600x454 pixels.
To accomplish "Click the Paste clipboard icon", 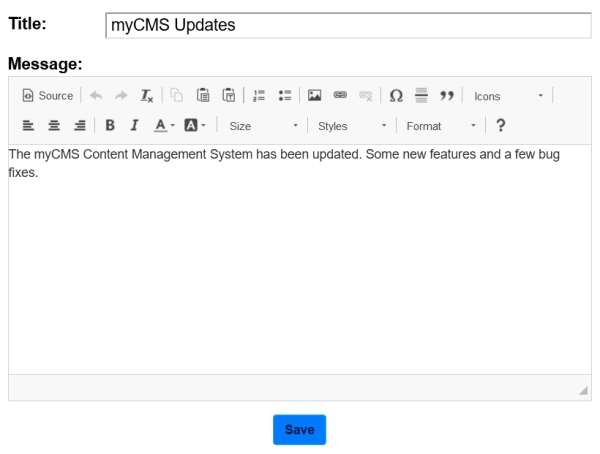I will pyautogui.click(x=203, y=96).
